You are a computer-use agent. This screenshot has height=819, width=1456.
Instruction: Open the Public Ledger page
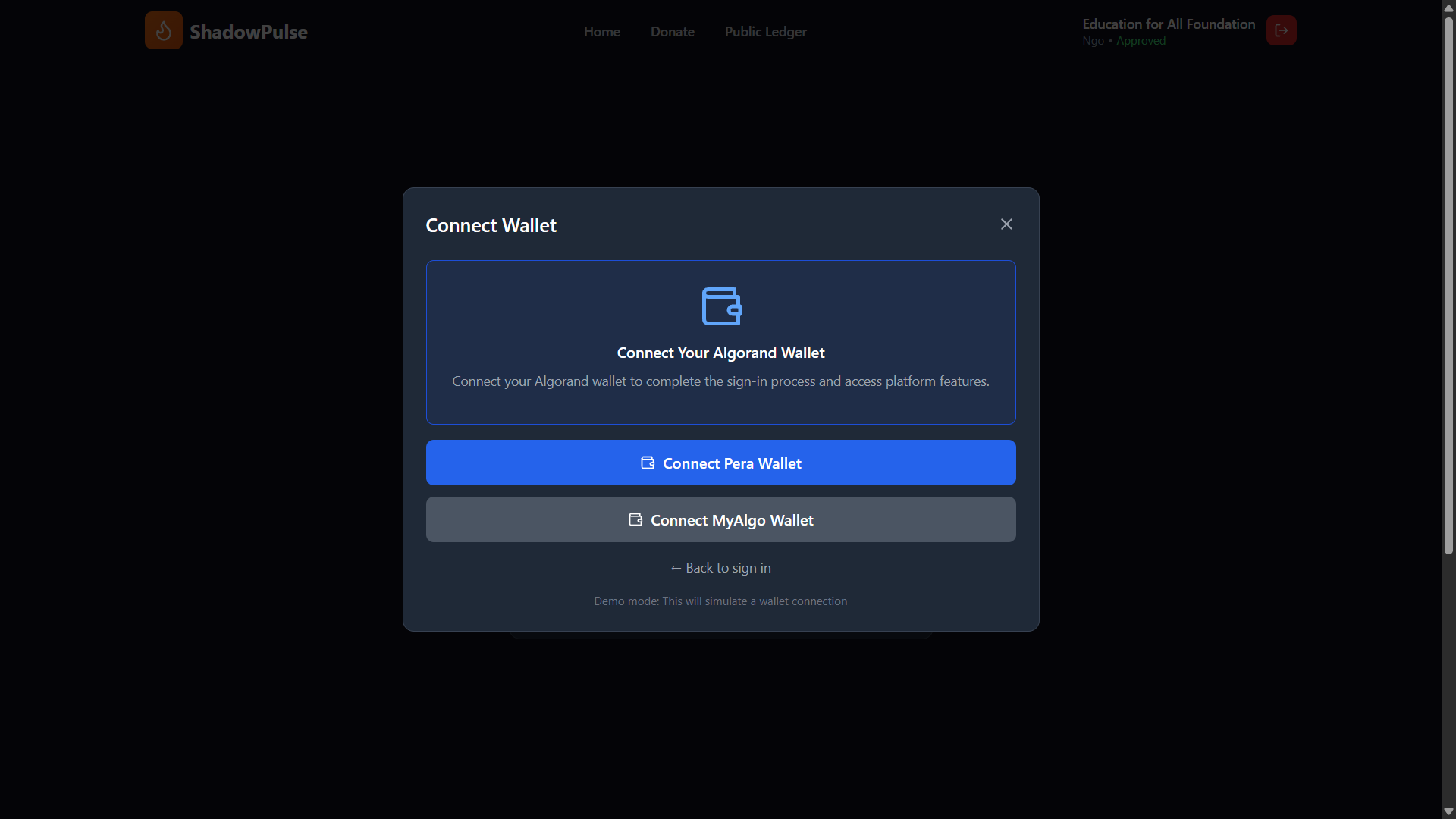click(765, 32)
